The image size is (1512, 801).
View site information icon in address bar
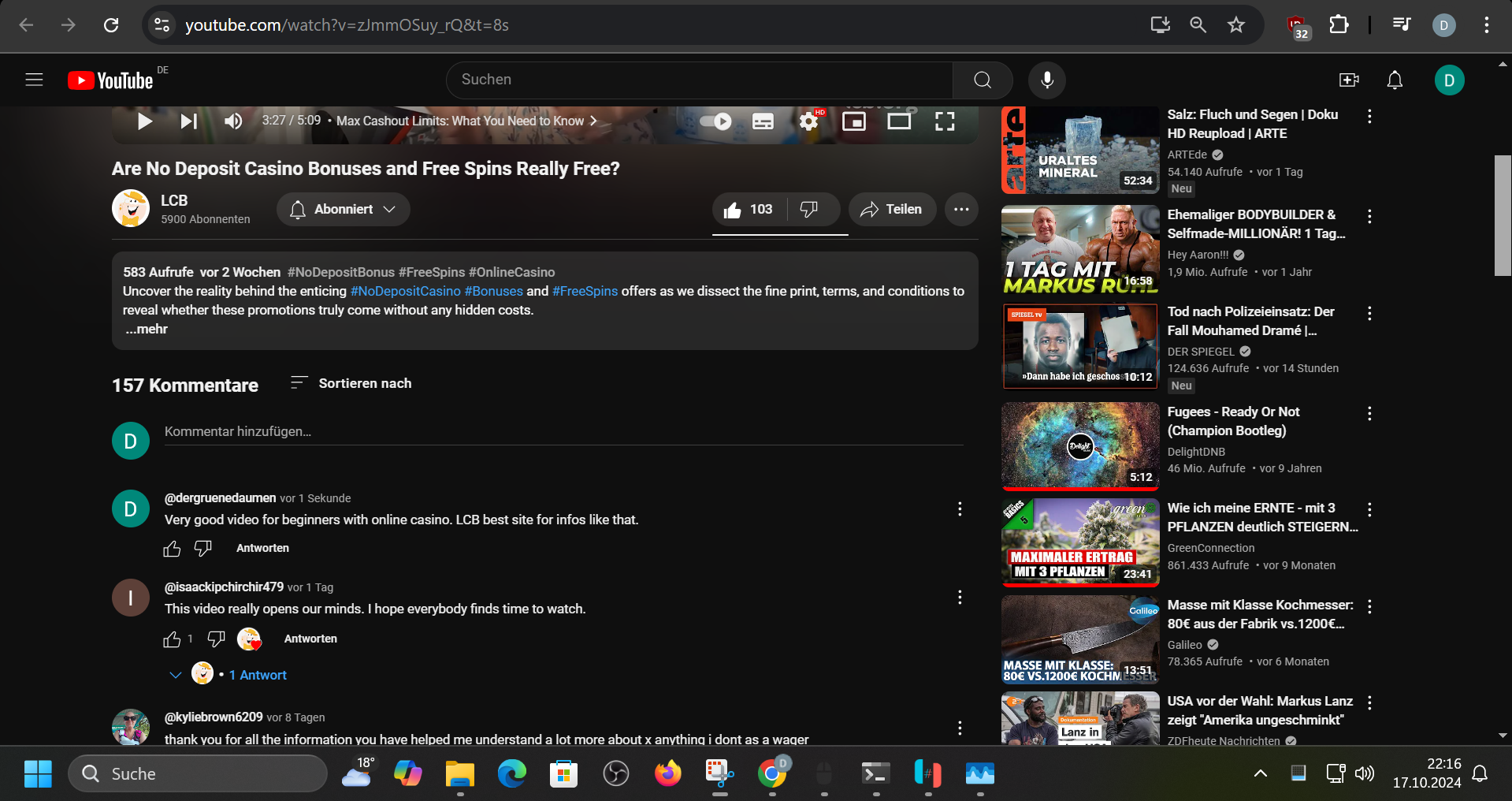[162, 25]
